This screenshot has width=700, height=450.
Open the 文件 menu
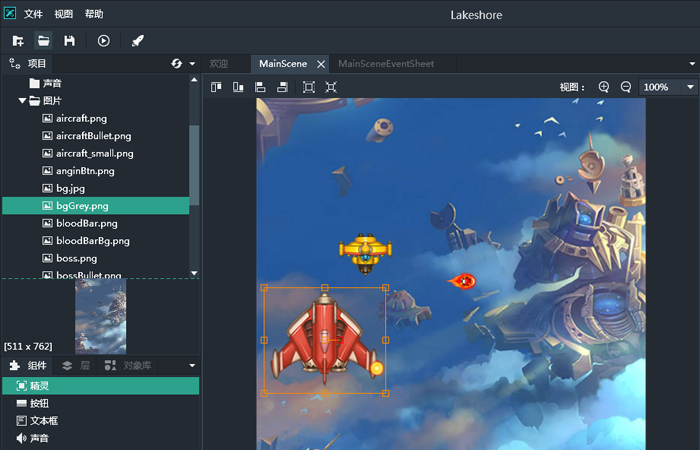33,14
